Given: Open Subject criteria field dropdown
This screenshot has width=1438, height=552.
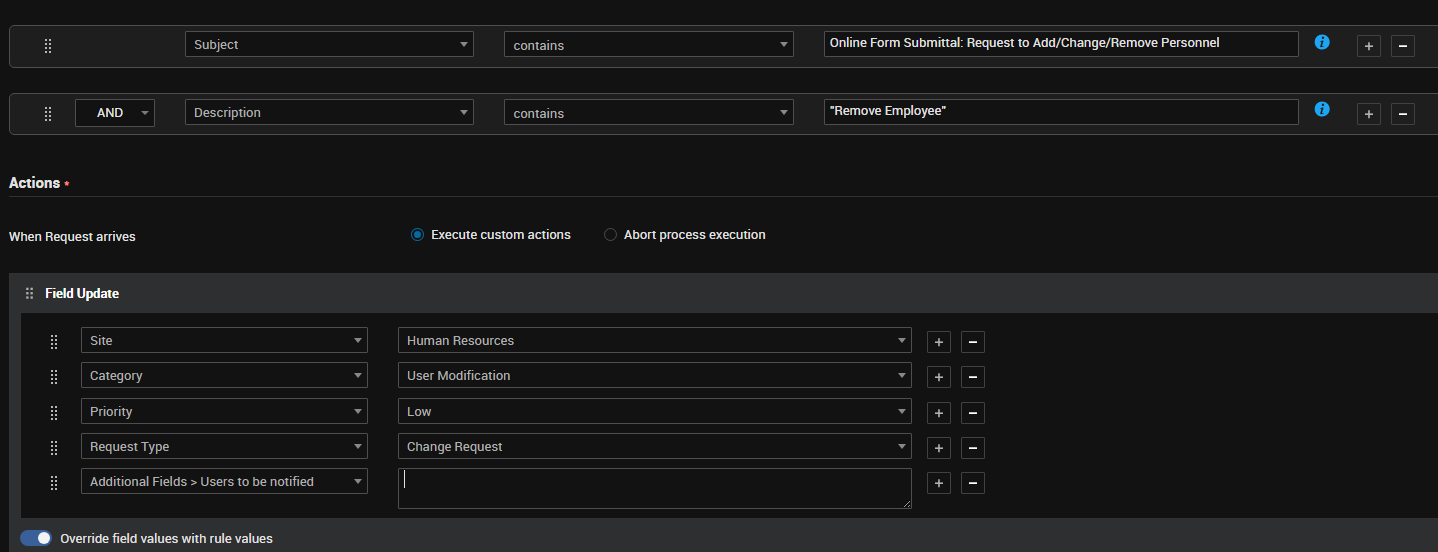Looking at the screenshot, I should 328,45.
